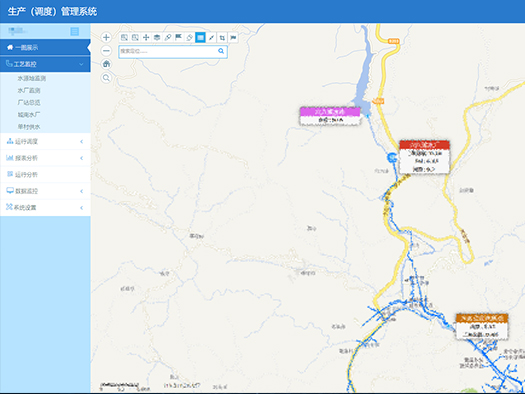
Task: Reset map with the home icon
Action: tap(106, 64)
